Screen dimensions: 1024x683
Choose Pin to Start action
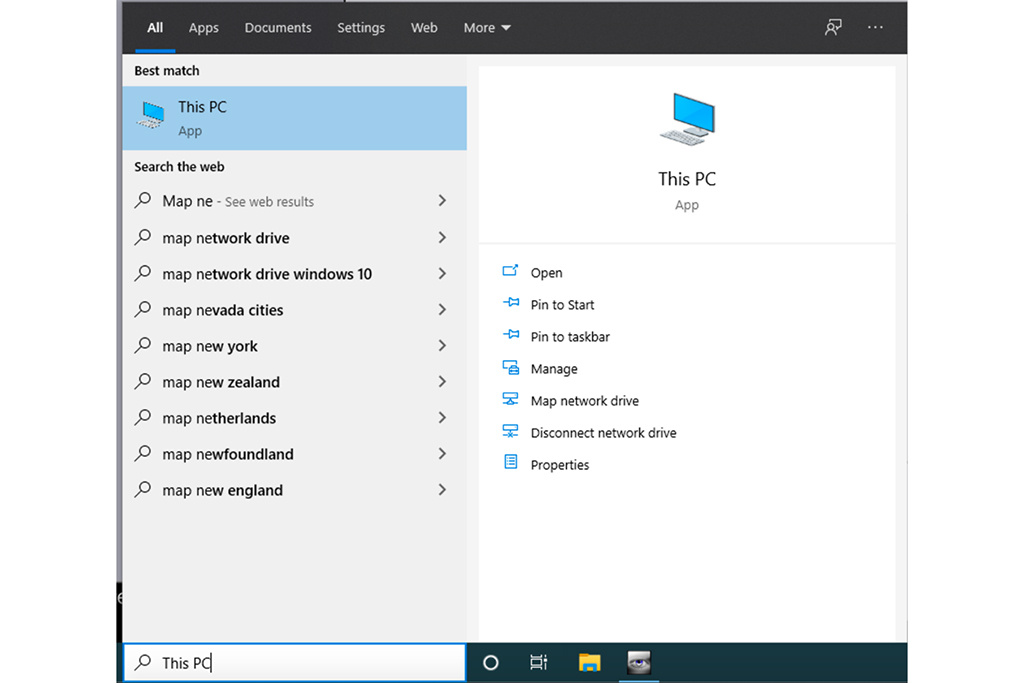click(x=562, y=305)
